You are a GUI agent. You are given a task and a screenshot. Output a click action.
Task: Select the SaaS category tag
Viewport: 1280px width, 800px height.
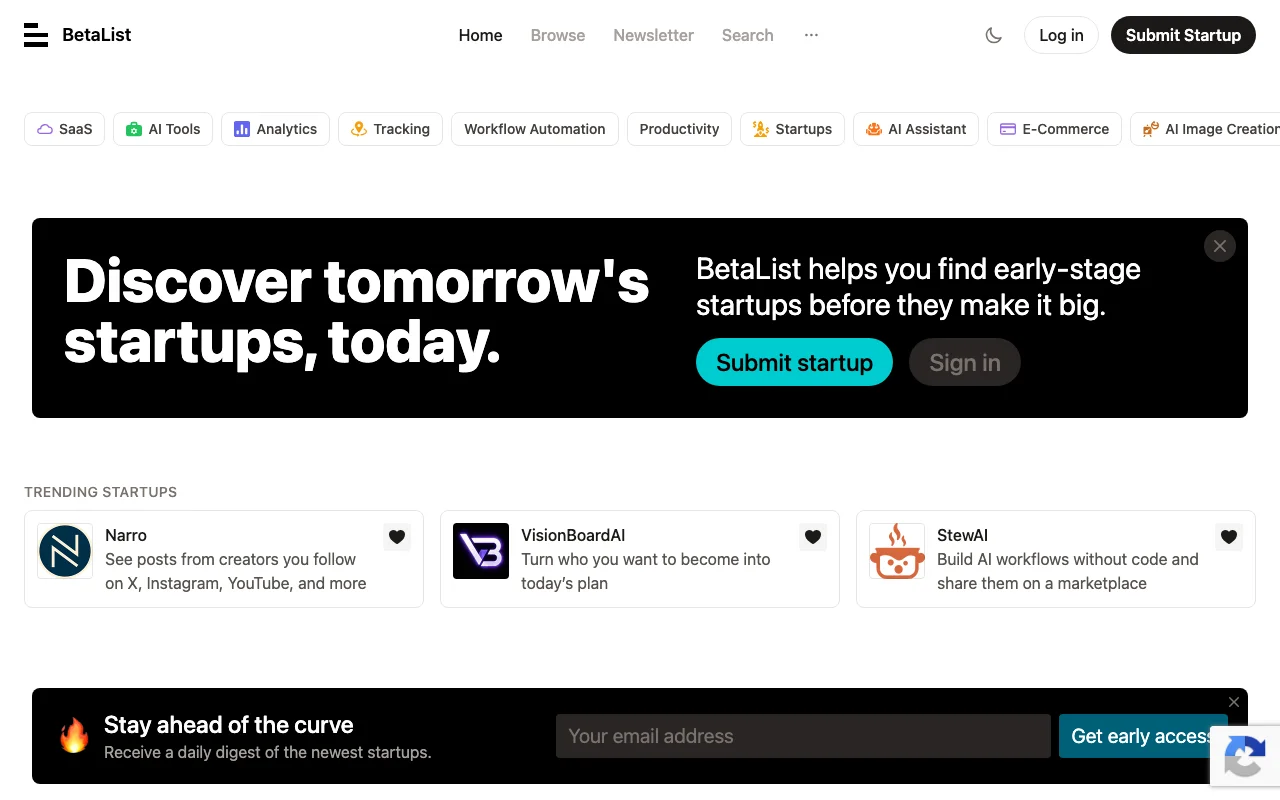[x=65, y=129]
